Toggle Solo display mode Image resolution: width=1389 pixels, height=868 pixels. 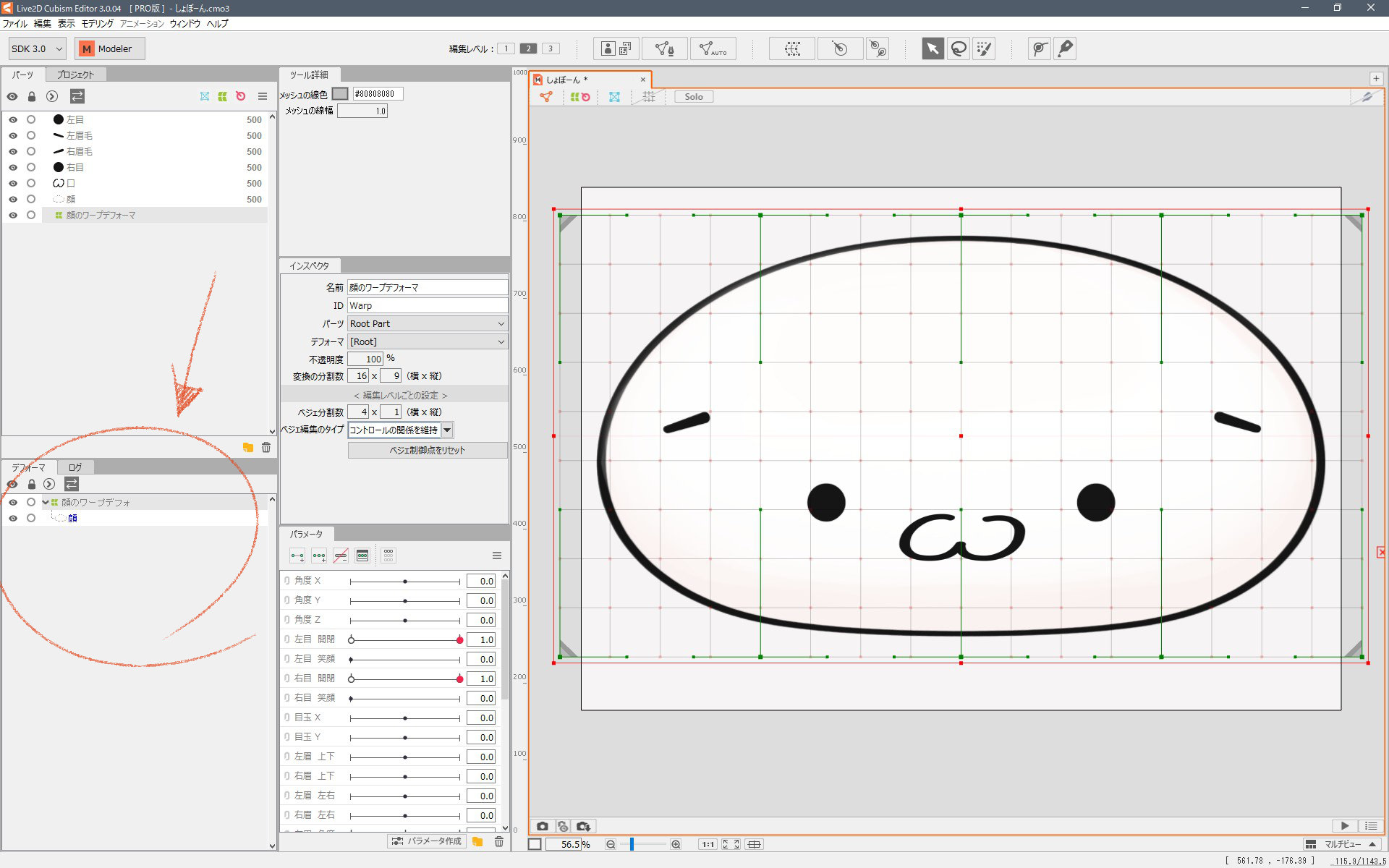click(x=694, y=96)
